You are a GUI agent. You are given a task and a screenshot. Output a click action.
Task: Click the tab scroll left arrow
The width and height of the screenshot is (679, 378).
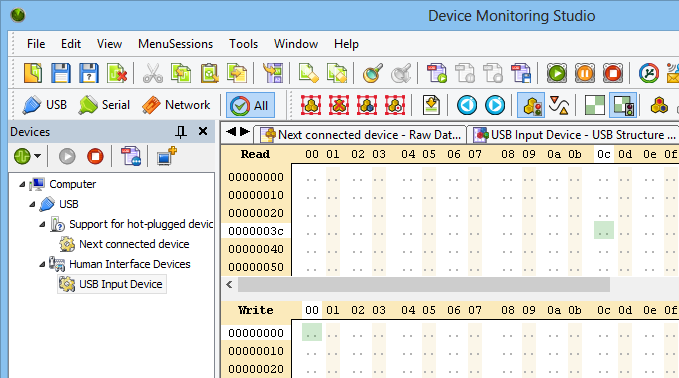pyautogui.click(x=231, y=131)
